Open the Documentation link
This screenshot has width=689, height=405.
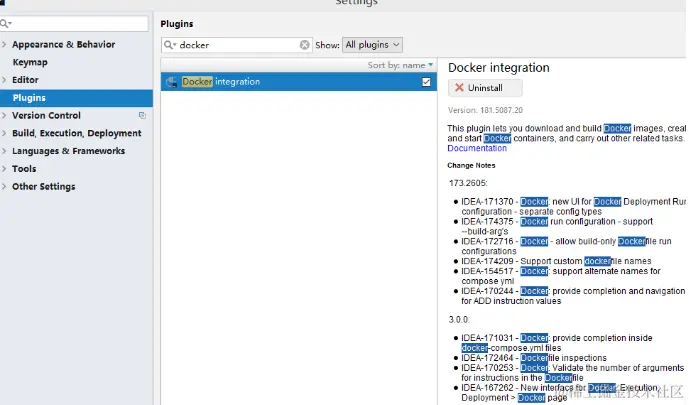click(x=477, y=148)
